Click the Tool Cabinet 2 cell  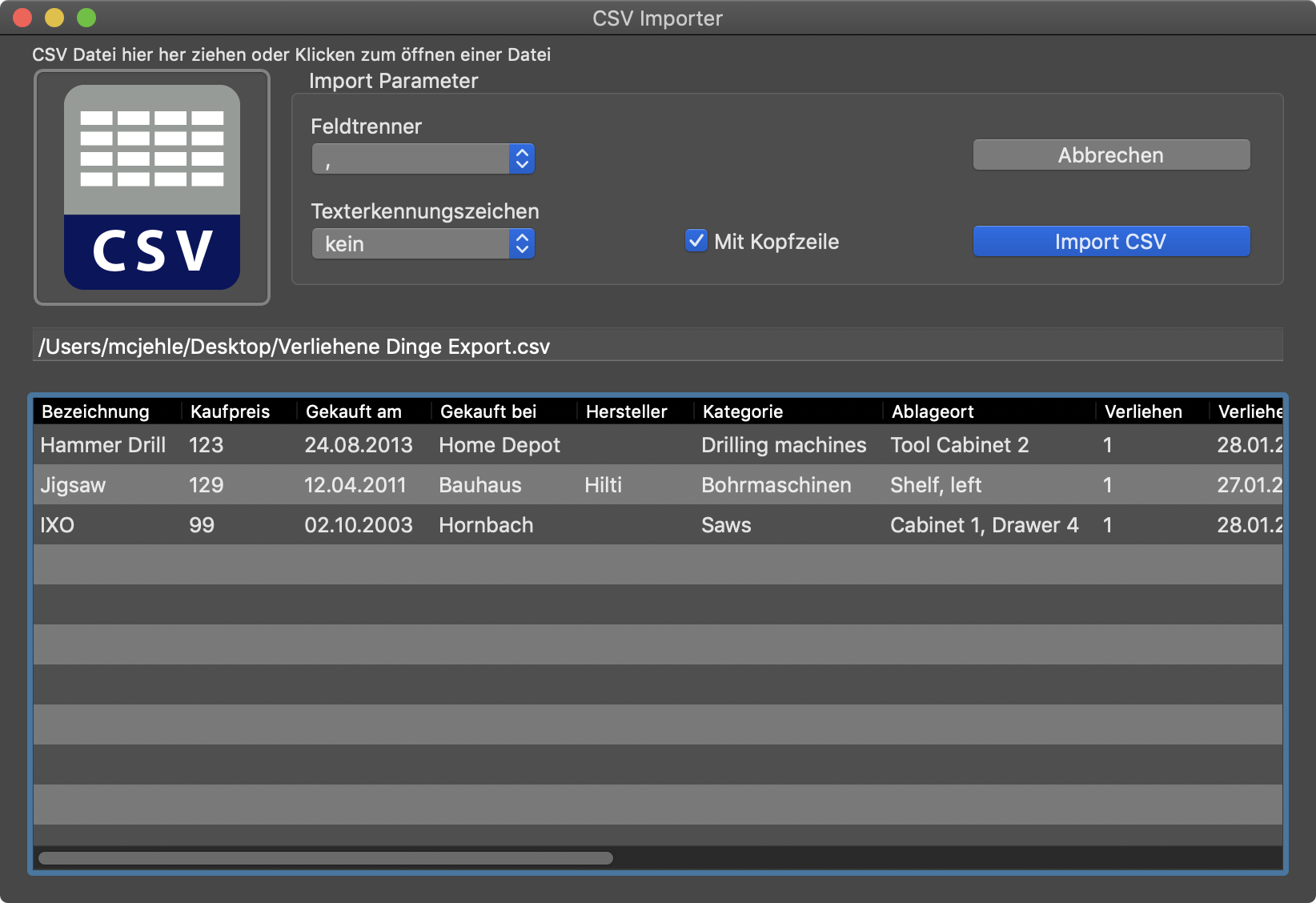[960, 445]
